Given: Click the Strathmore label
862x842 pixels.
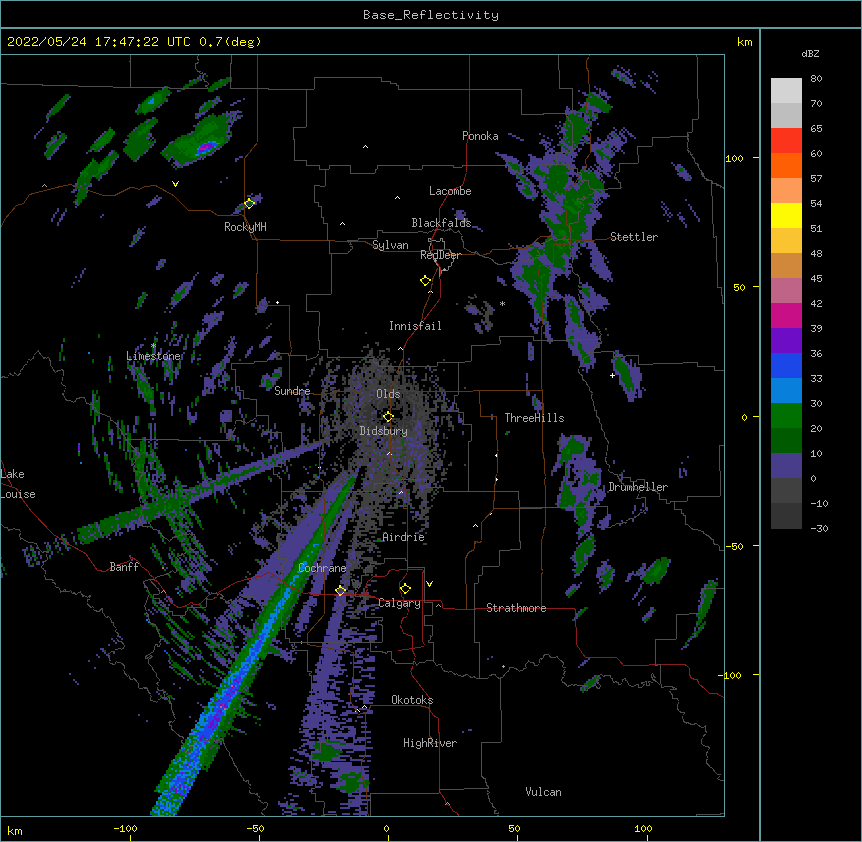Looking at the screenshot, I should click(516, 608).
